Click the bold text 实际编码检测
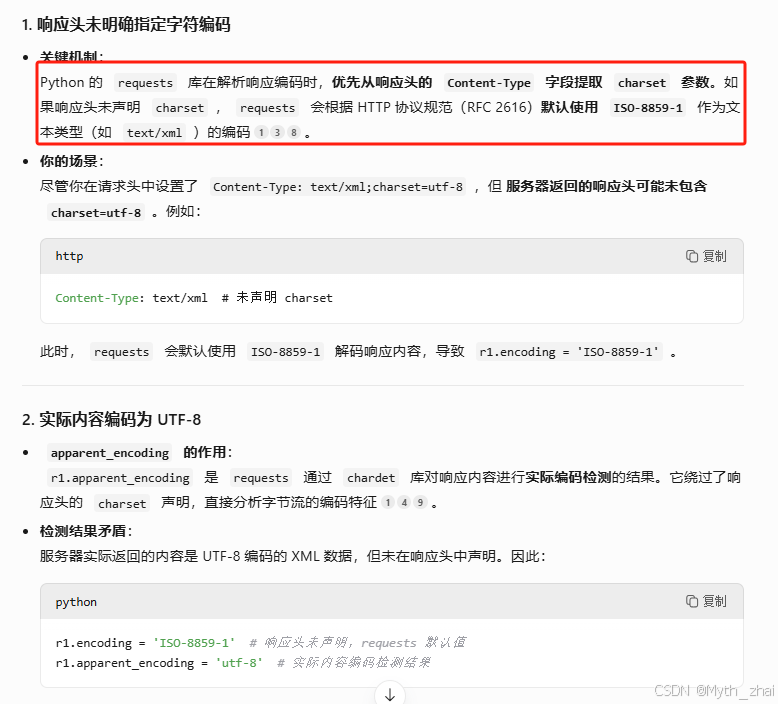 point(568,477)
